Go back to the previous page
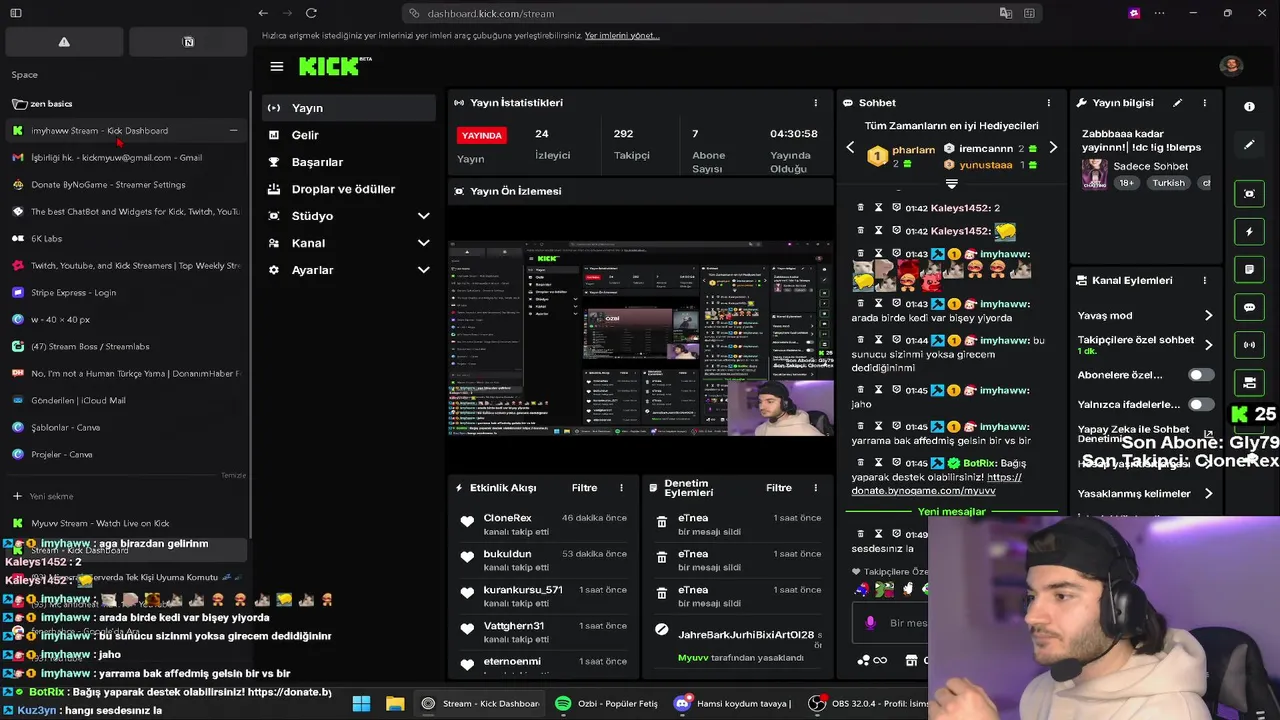 [x=263, y=13]
